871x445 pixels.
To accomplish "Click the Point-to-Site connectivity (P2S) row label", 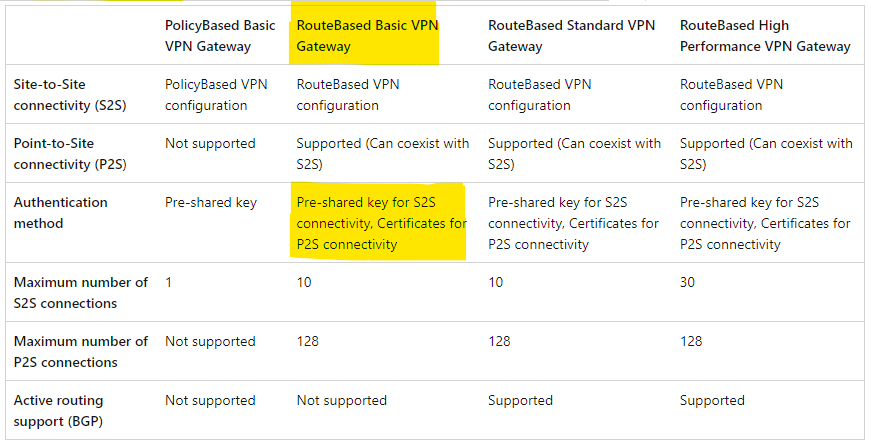I will pos(70,153).
